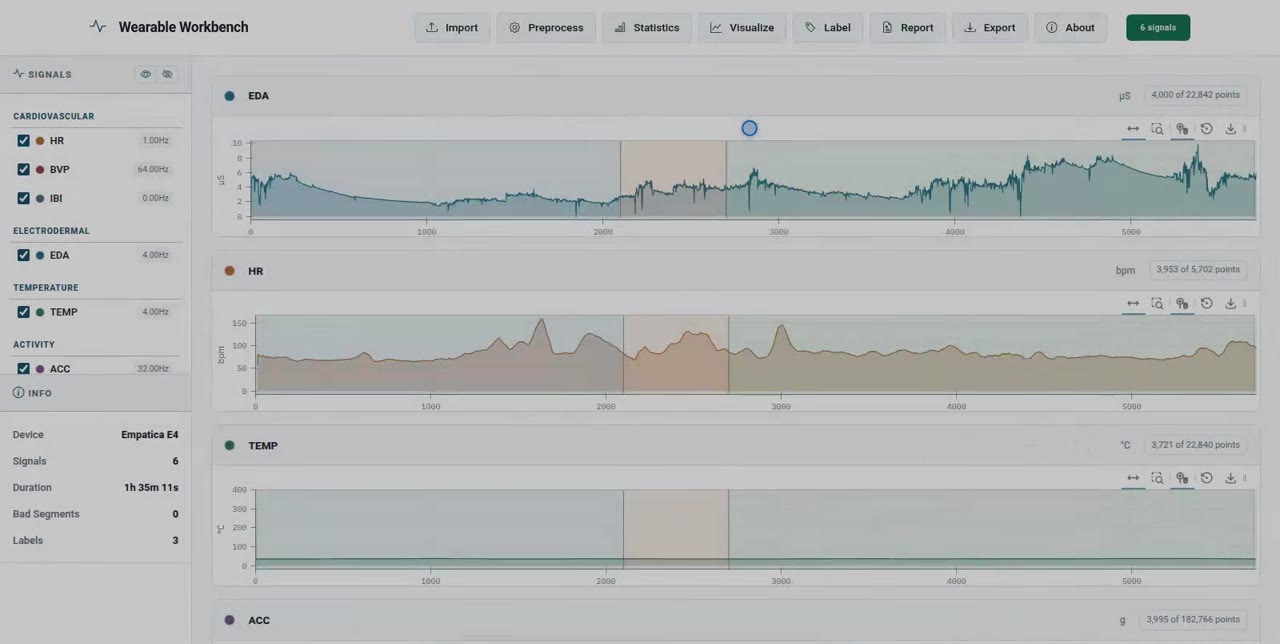Viewport: 1280px width, 644px height.
Task: Click the Bad Segments info row
Action: 95,514
